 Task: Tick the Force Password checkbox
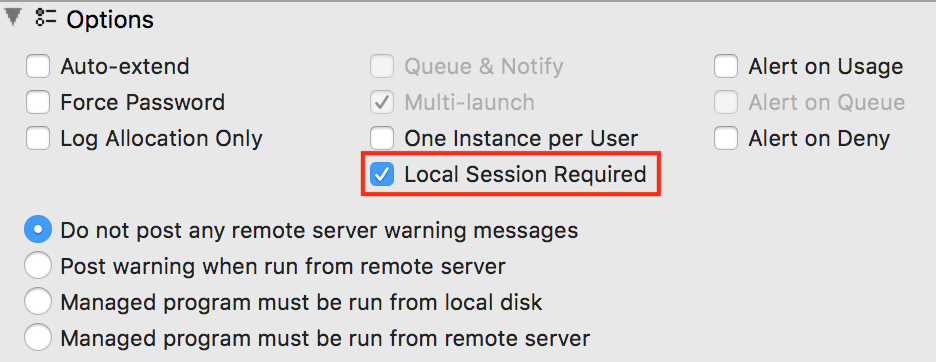click(x=38, y=103)
